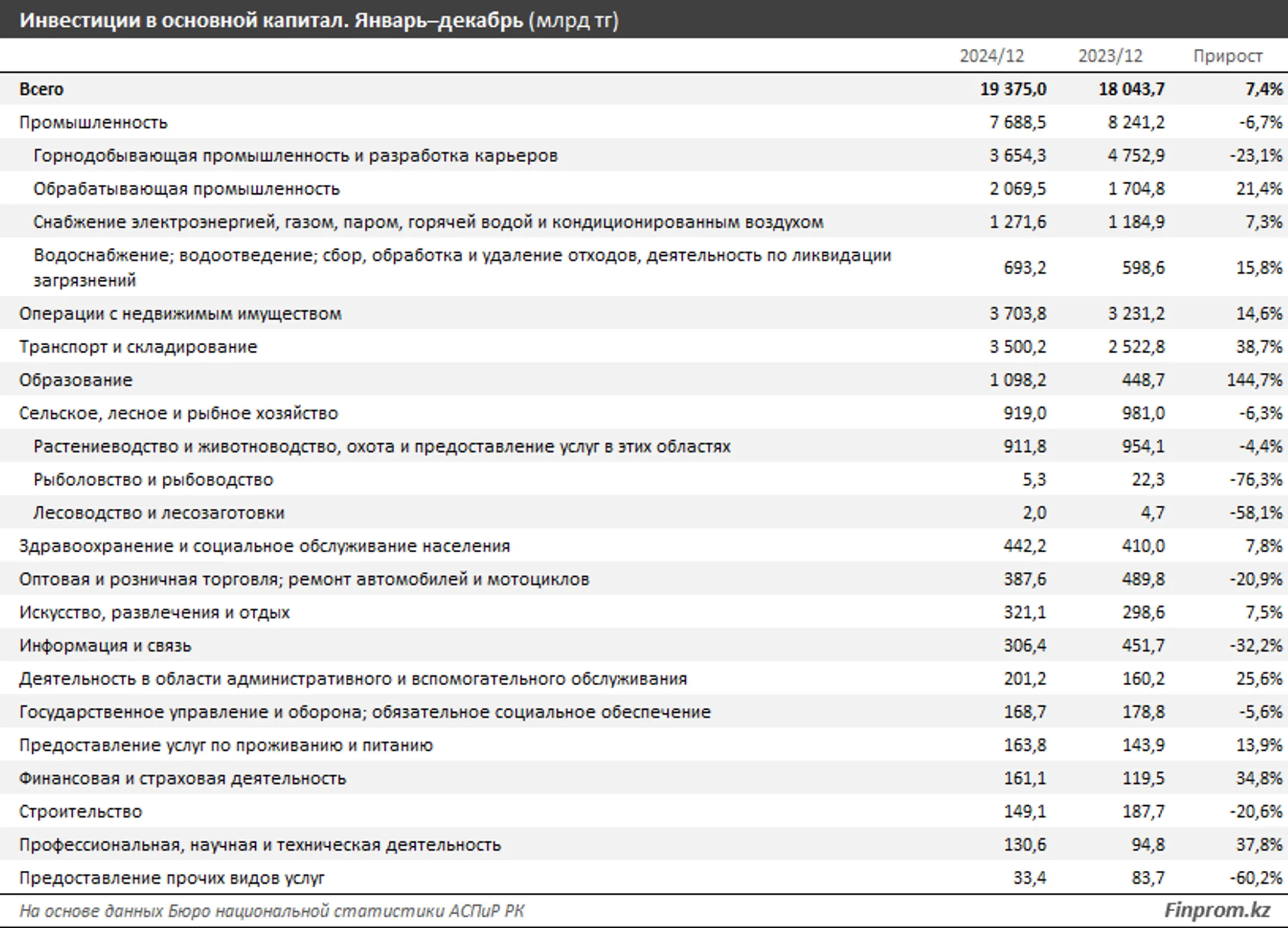Click the Строительство row label
Image resolution: width=1288 pixels, height=928 pixels.
click(80, 812)
